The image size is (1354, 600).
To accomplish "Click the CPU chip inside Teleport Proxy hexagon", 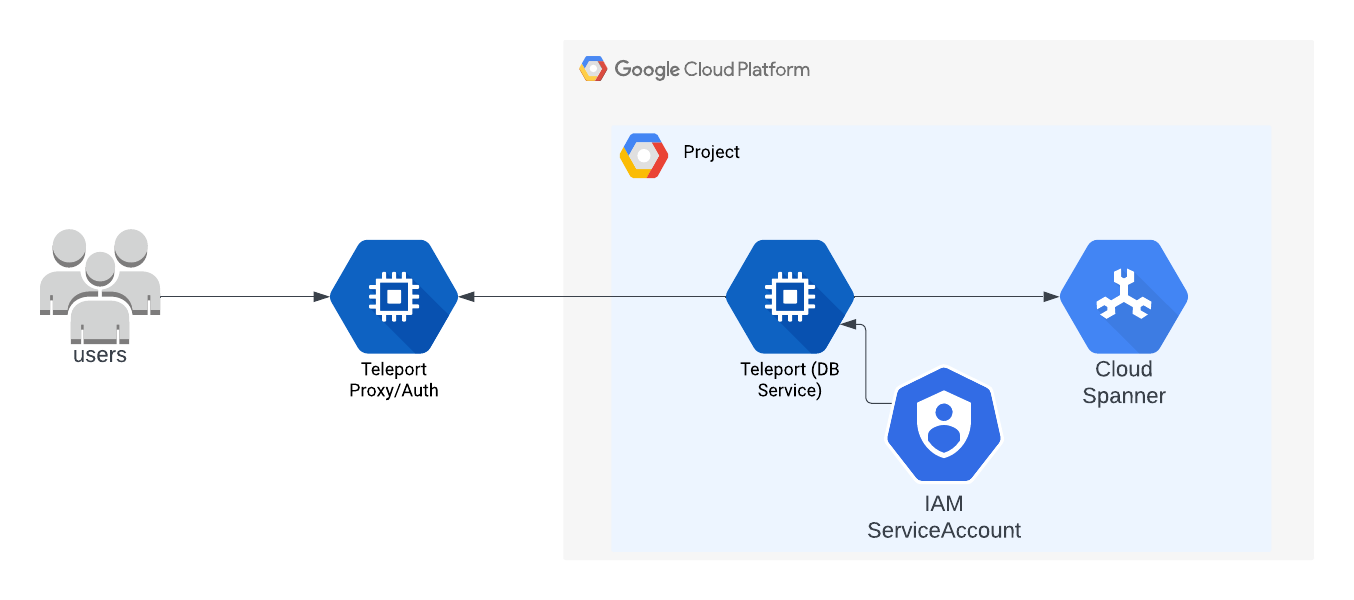I will (393, 296).
